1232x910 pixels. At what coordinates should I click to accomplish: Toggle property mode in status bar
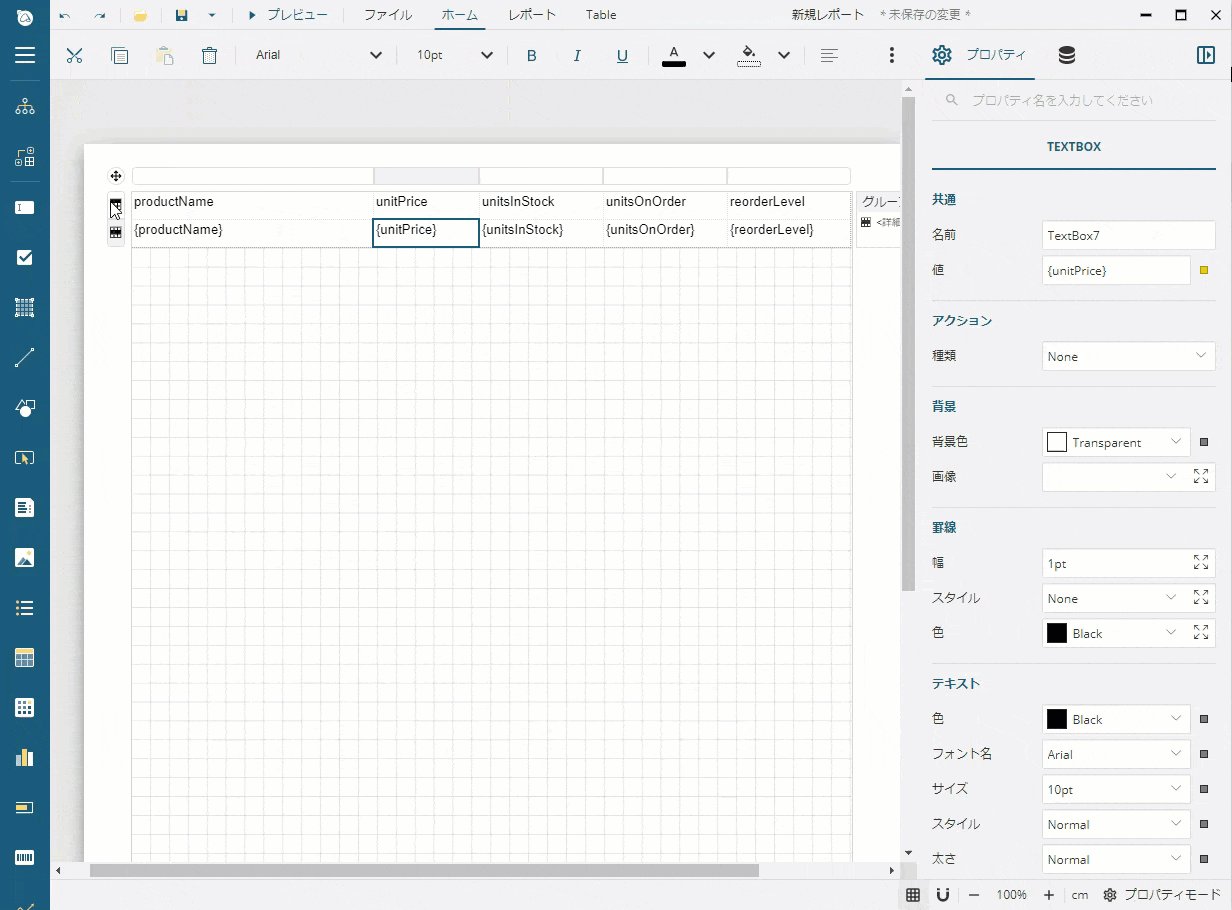point(1162,895)
